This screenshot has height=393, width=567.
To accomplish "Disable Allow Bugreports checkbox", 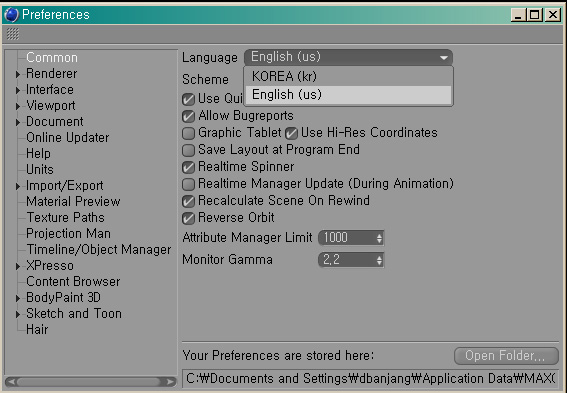I will [188, 116].
